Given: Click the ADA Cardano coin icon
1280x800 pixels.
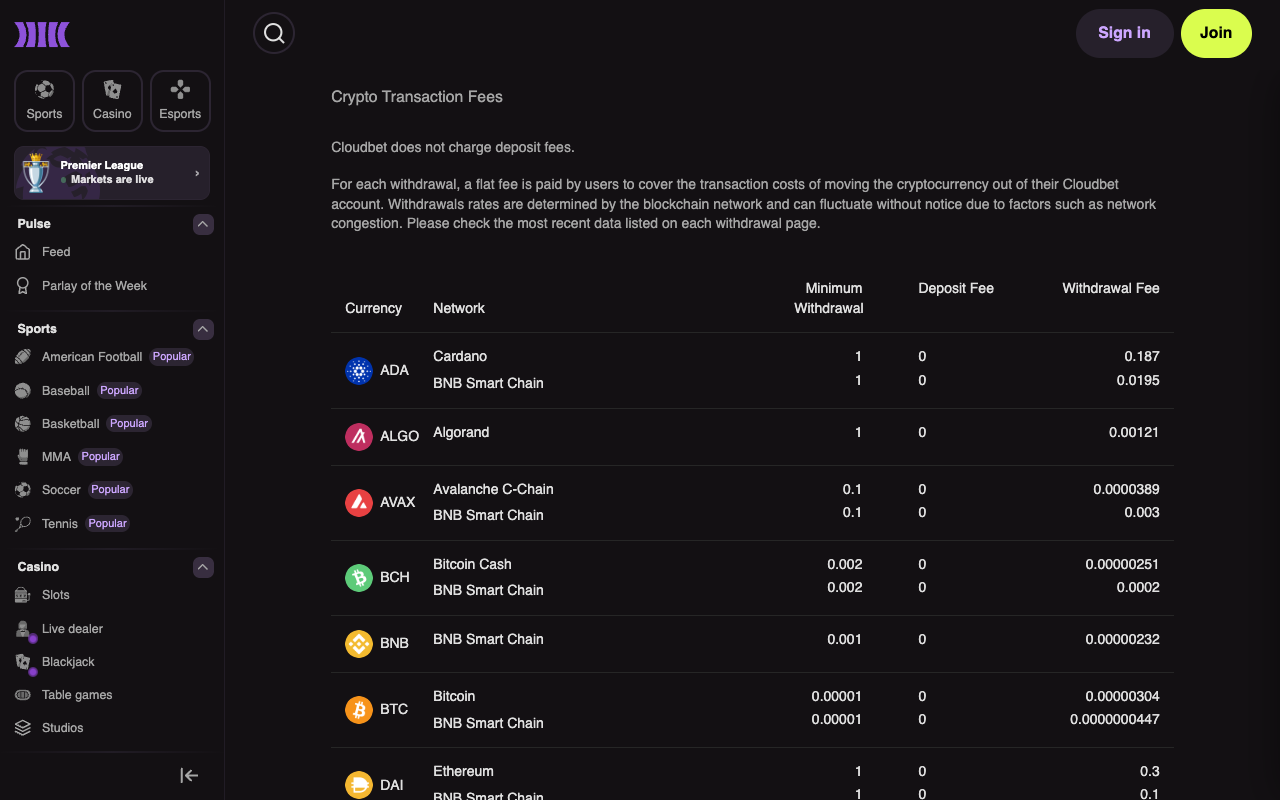Looking at the screenshot, I should 359,370.
